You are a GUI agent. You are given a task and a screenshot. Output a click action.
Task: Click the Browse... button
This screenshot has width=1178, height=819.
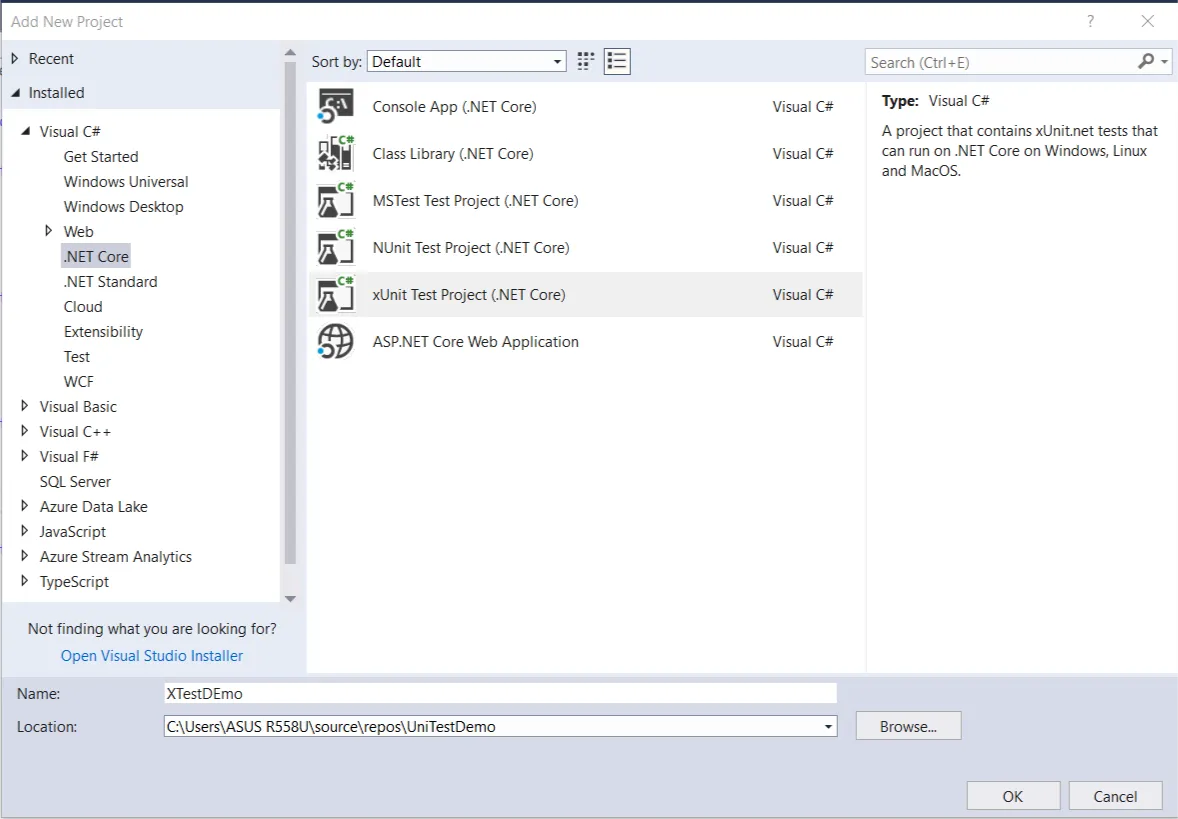[908, 727]
